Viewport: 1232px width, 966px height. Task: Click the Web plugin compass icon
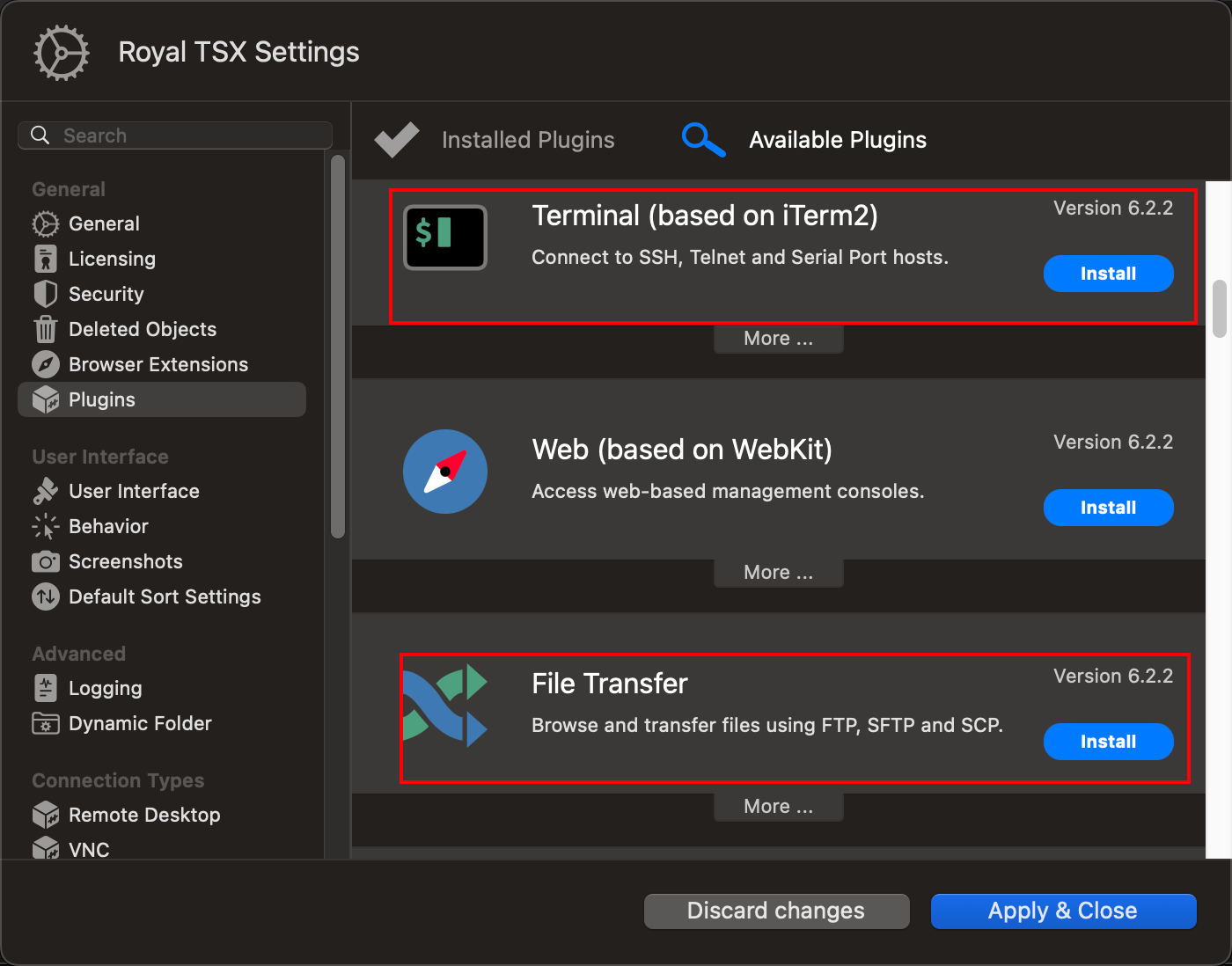pos(444,472)
